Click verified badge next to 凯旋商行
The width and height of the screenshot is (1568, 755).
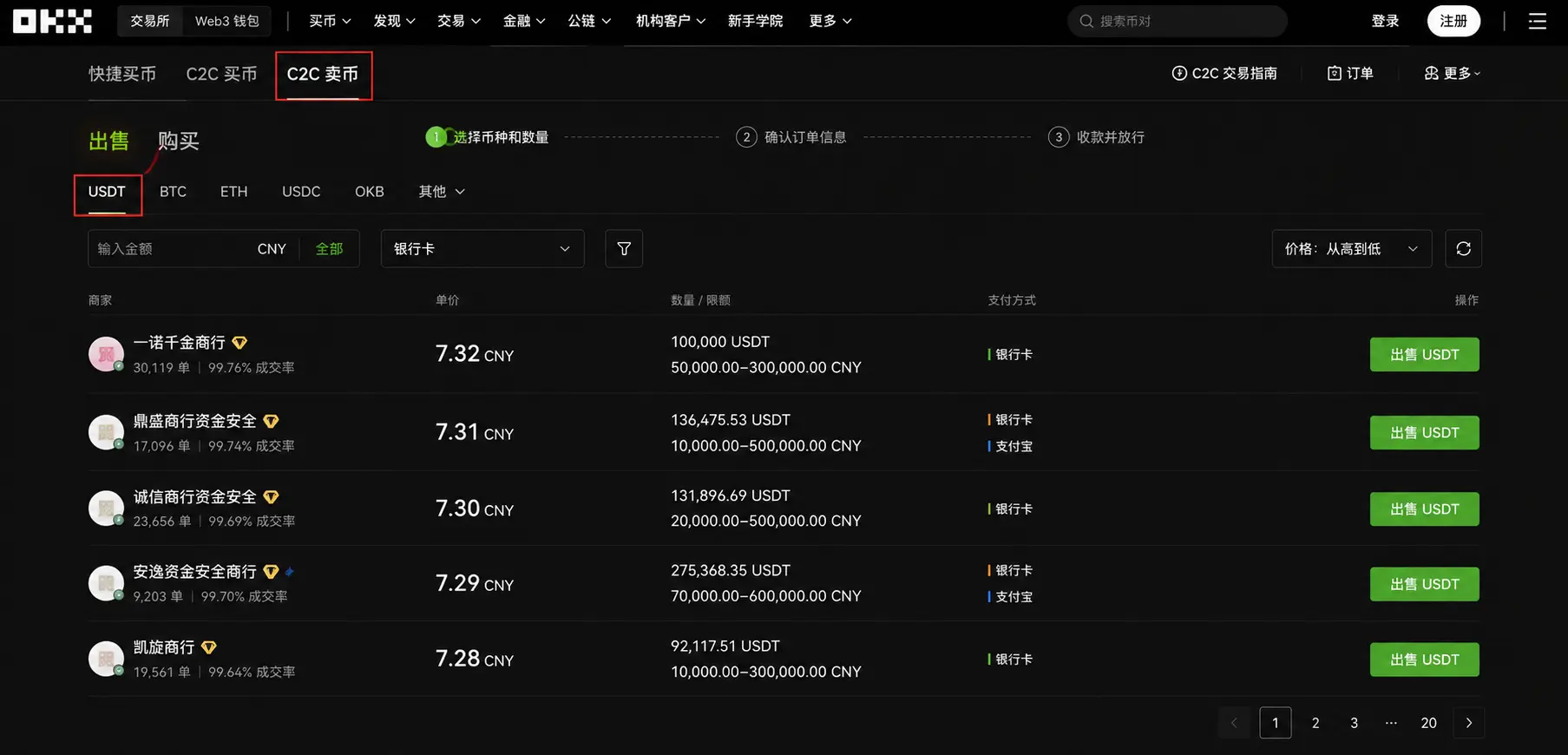coord(208,647)
